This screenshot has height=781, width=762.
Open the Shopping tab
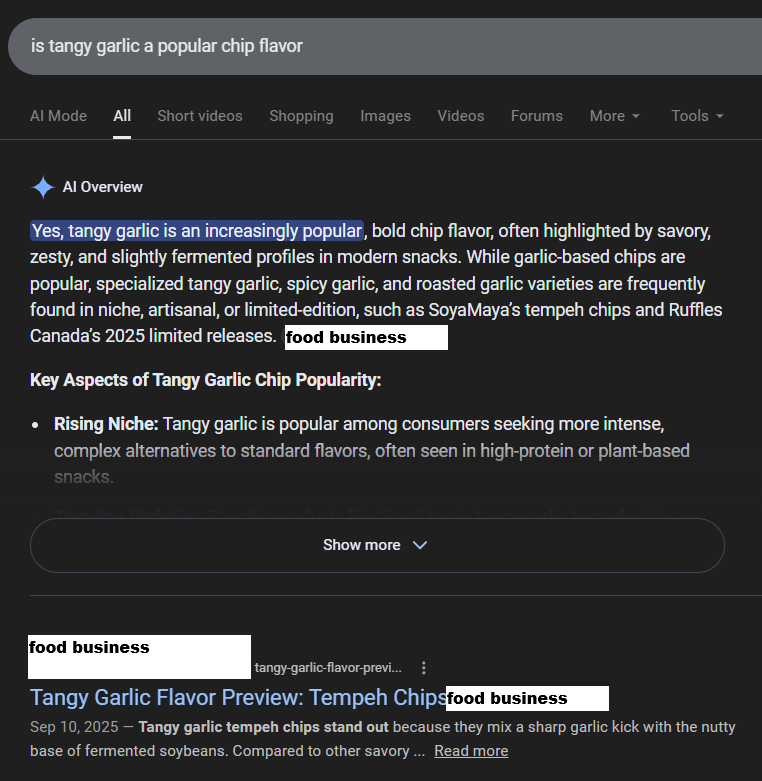point(301,116)
